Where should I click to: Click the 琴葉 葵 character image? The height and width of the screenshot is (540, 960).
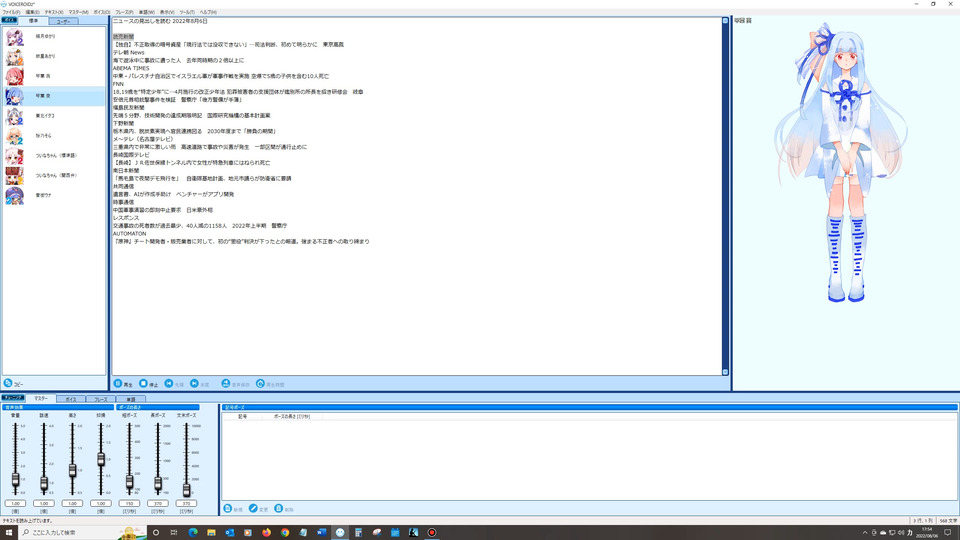click(841, 162)
